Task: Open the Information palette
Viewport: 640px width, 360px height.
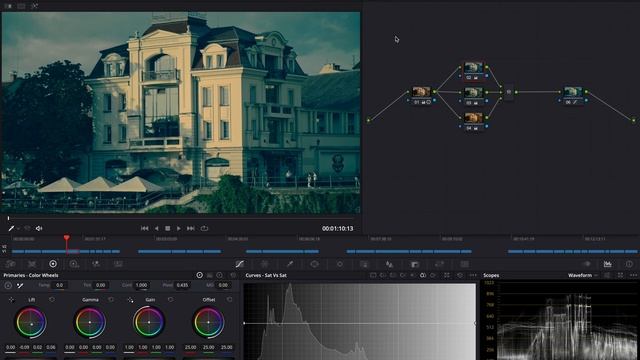Action: (629, 264)
